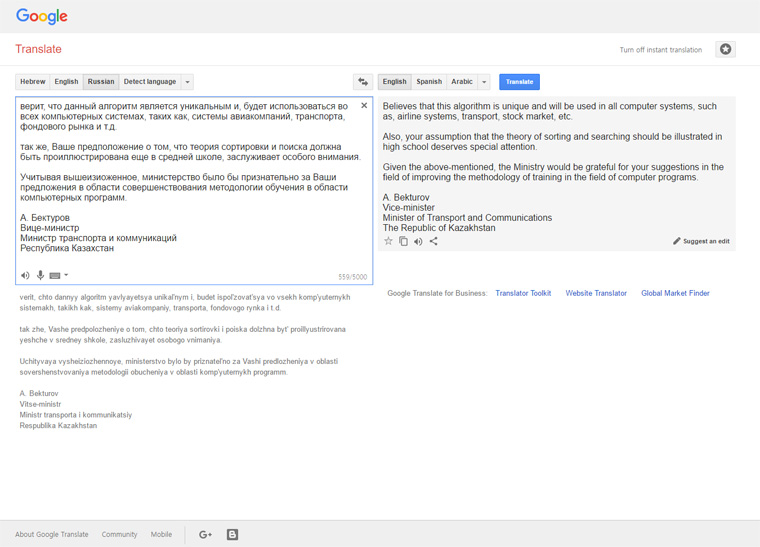Viewport: 760px width, 547px height.
Task: Open Community footer link
Action: pyautogui.click(x=119, y=534)
